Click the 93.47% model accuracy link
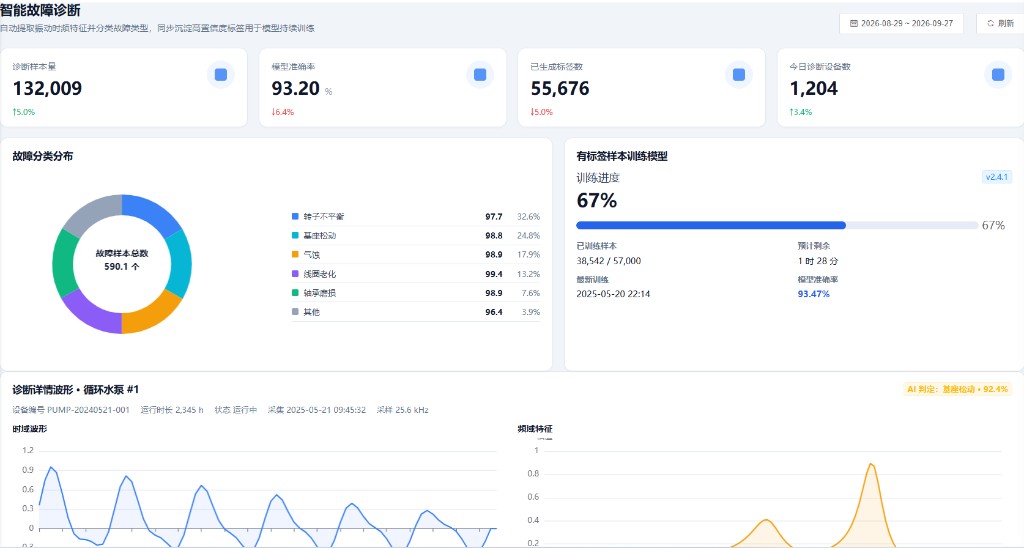Viewport: 1024px width, 548px height. [x=814, y=294]
